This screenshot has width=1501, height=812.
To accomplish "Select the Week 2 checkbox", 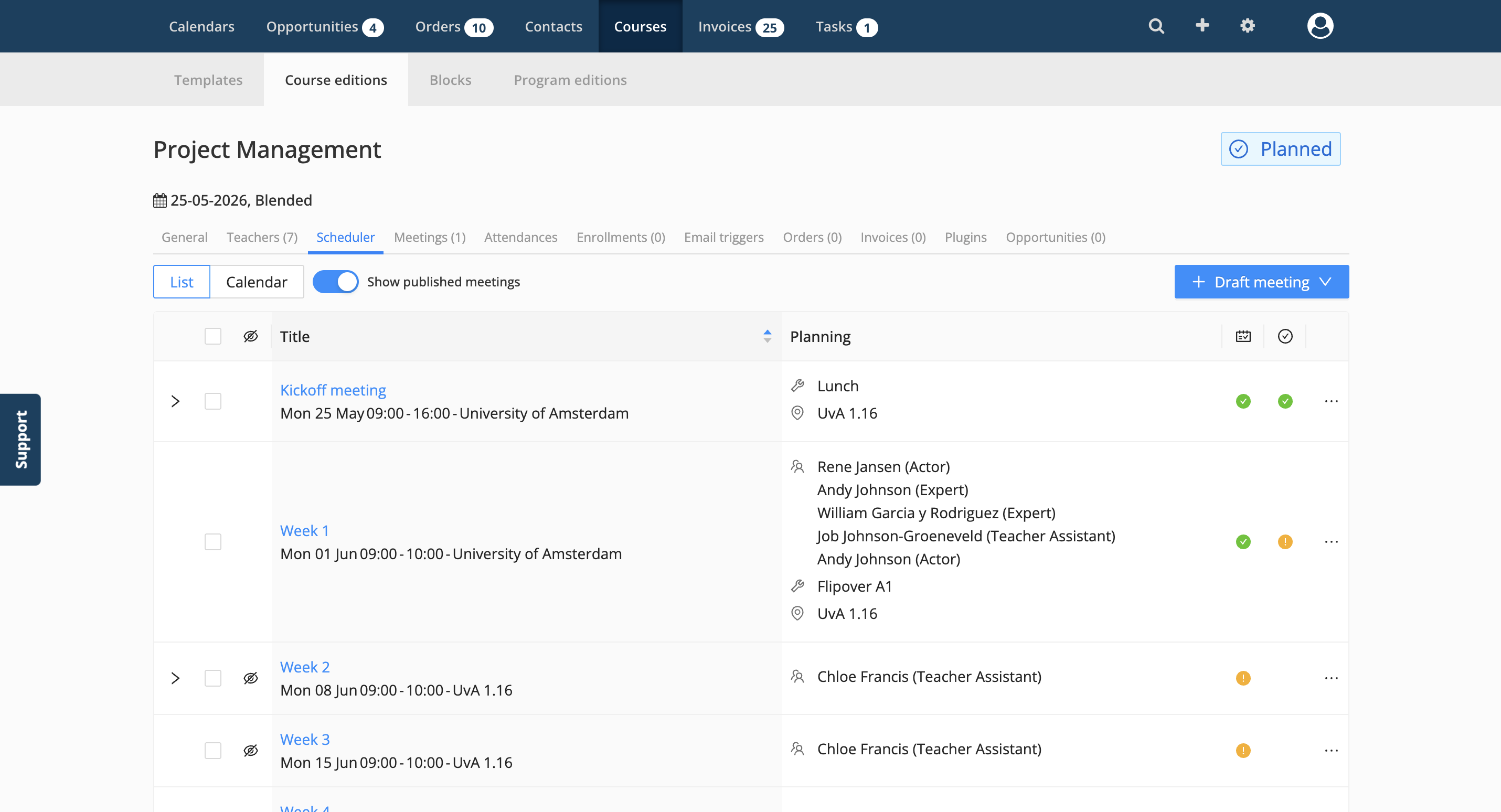I will click(x=212, y=678).
